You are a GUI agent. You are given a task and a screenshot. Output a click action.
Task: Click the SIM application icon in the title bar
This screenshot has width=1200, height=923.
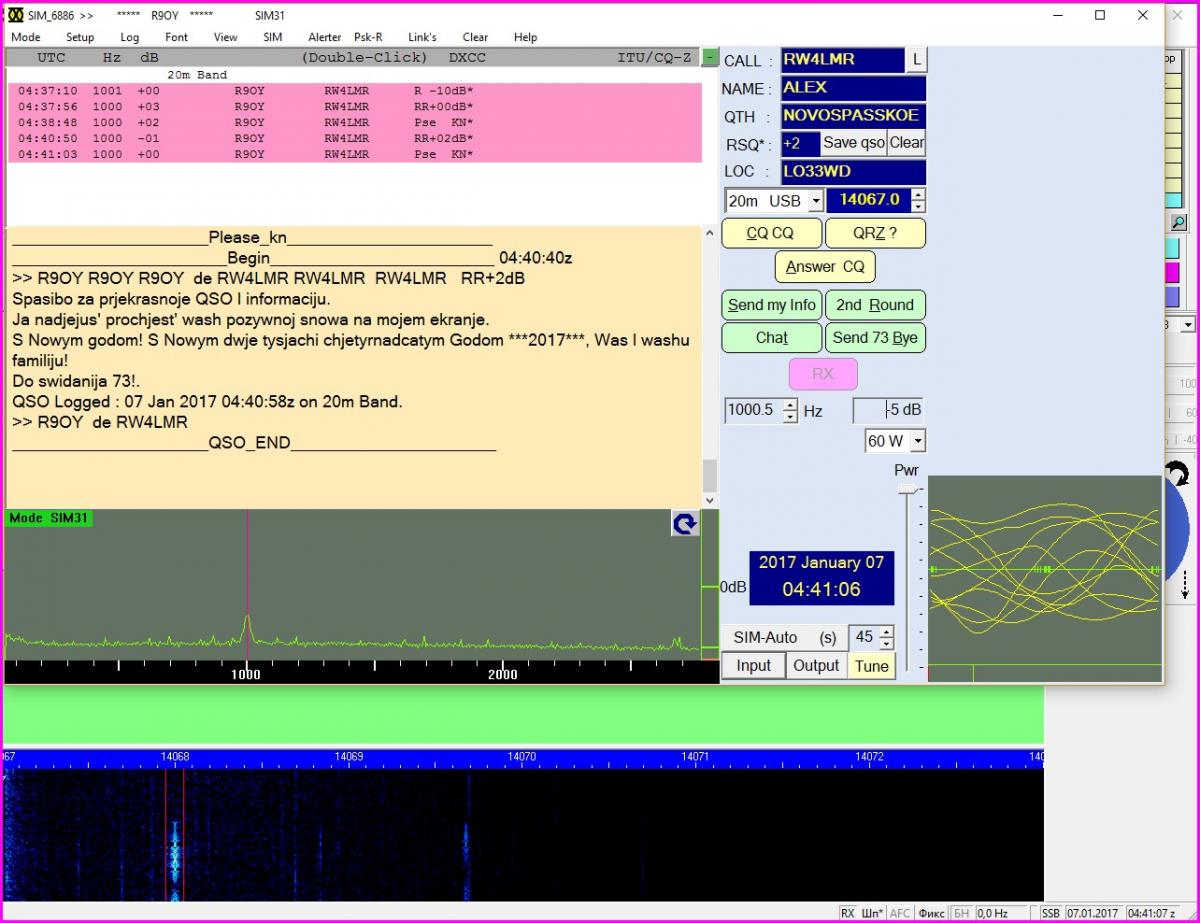[x=15, y=15]
